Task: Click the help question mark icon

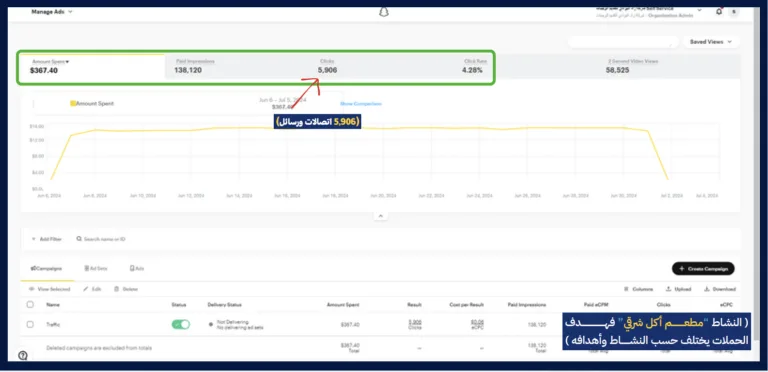Action: tap(23, 355)
